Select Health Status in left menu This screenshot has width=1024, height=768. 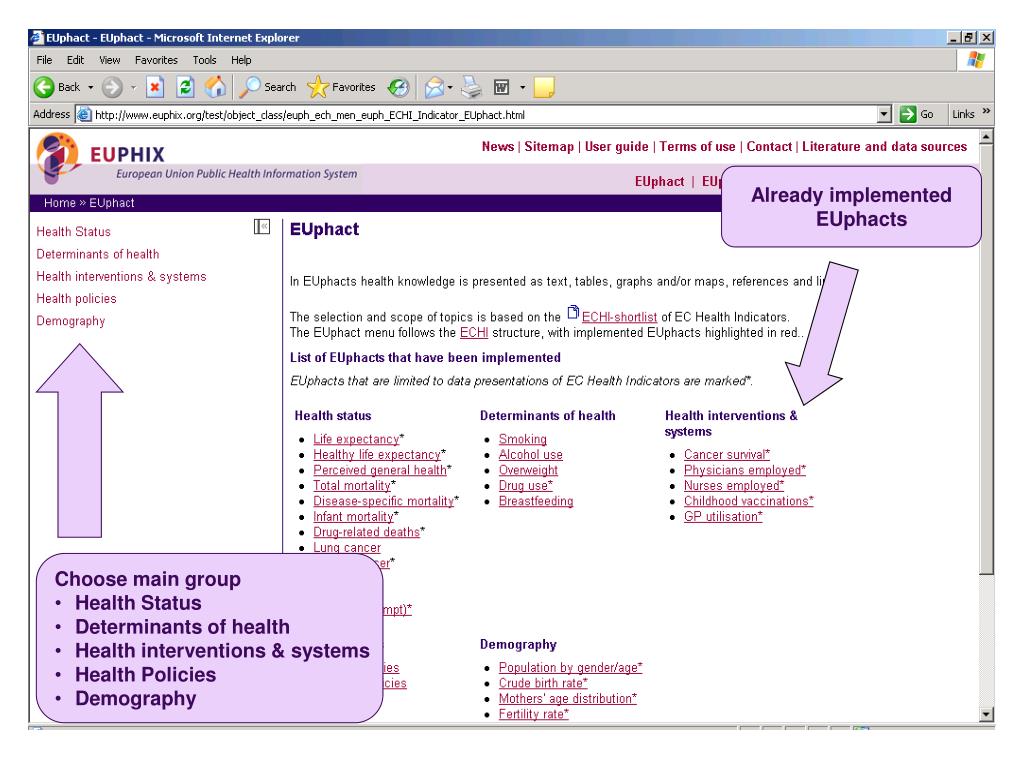pyautogui.click(x=73, y=232)
